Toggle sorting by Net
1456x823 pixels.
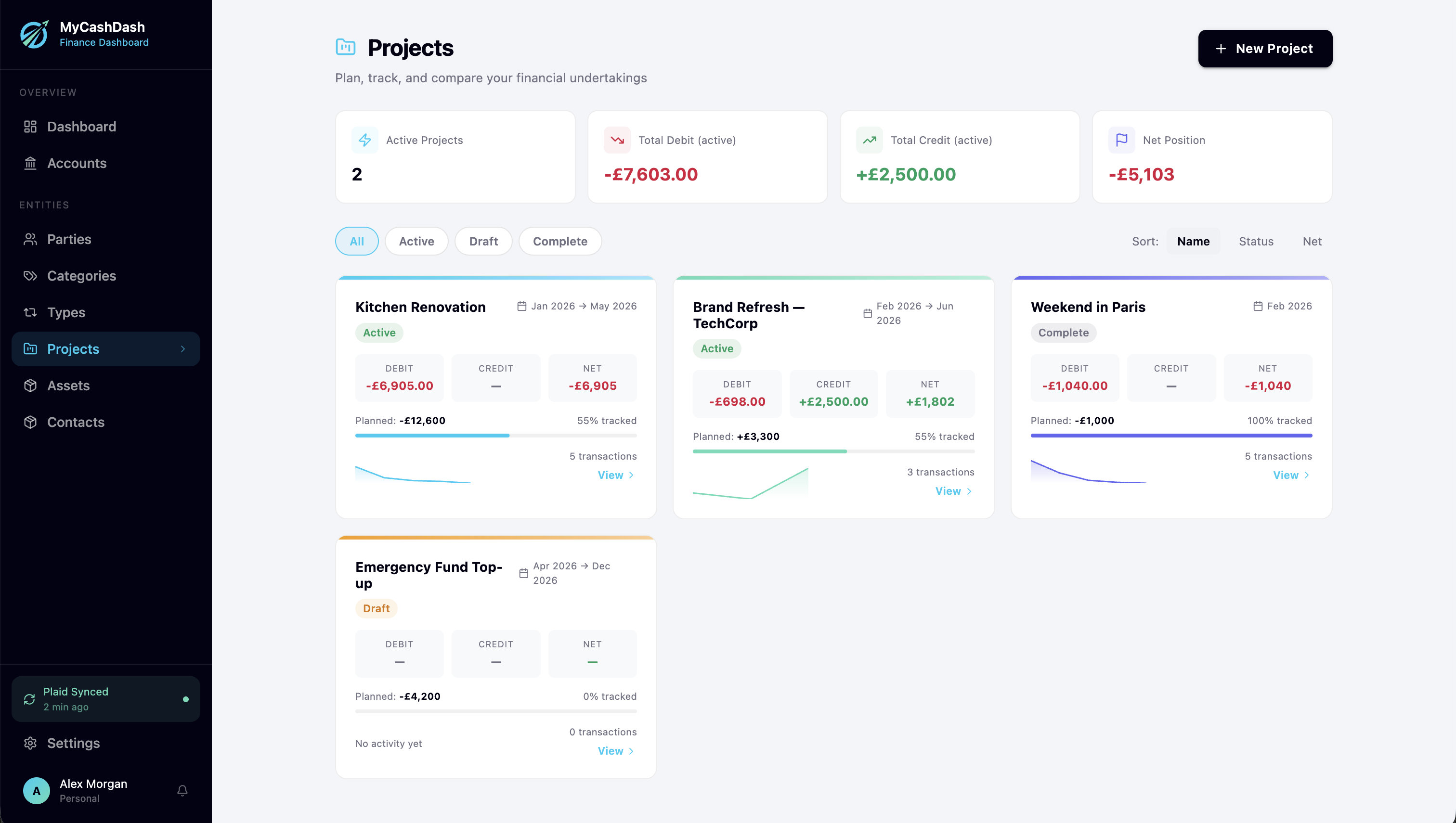(x=1313, y=241)
